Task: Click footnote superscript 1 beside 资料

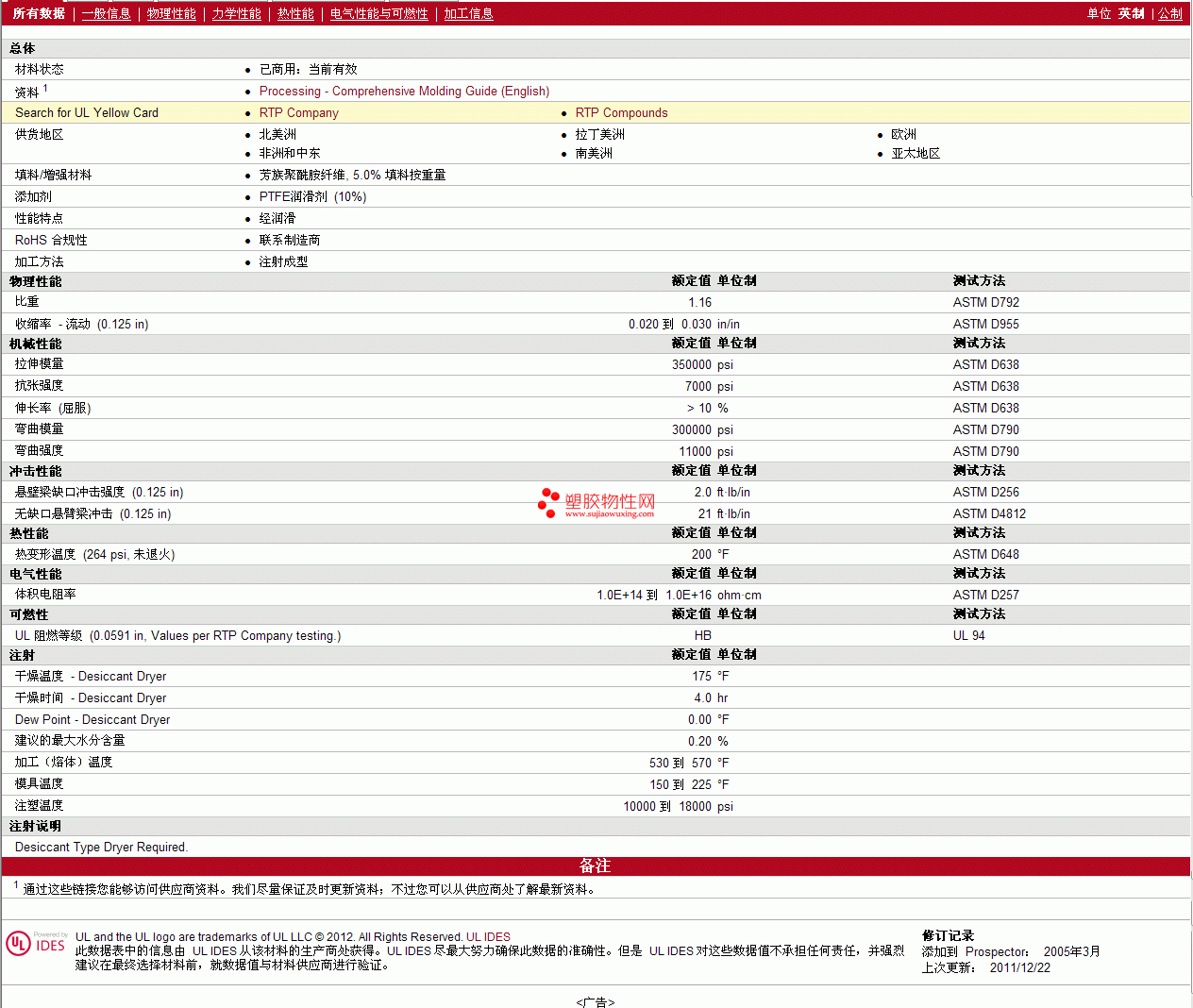Action: coord(45,88)
